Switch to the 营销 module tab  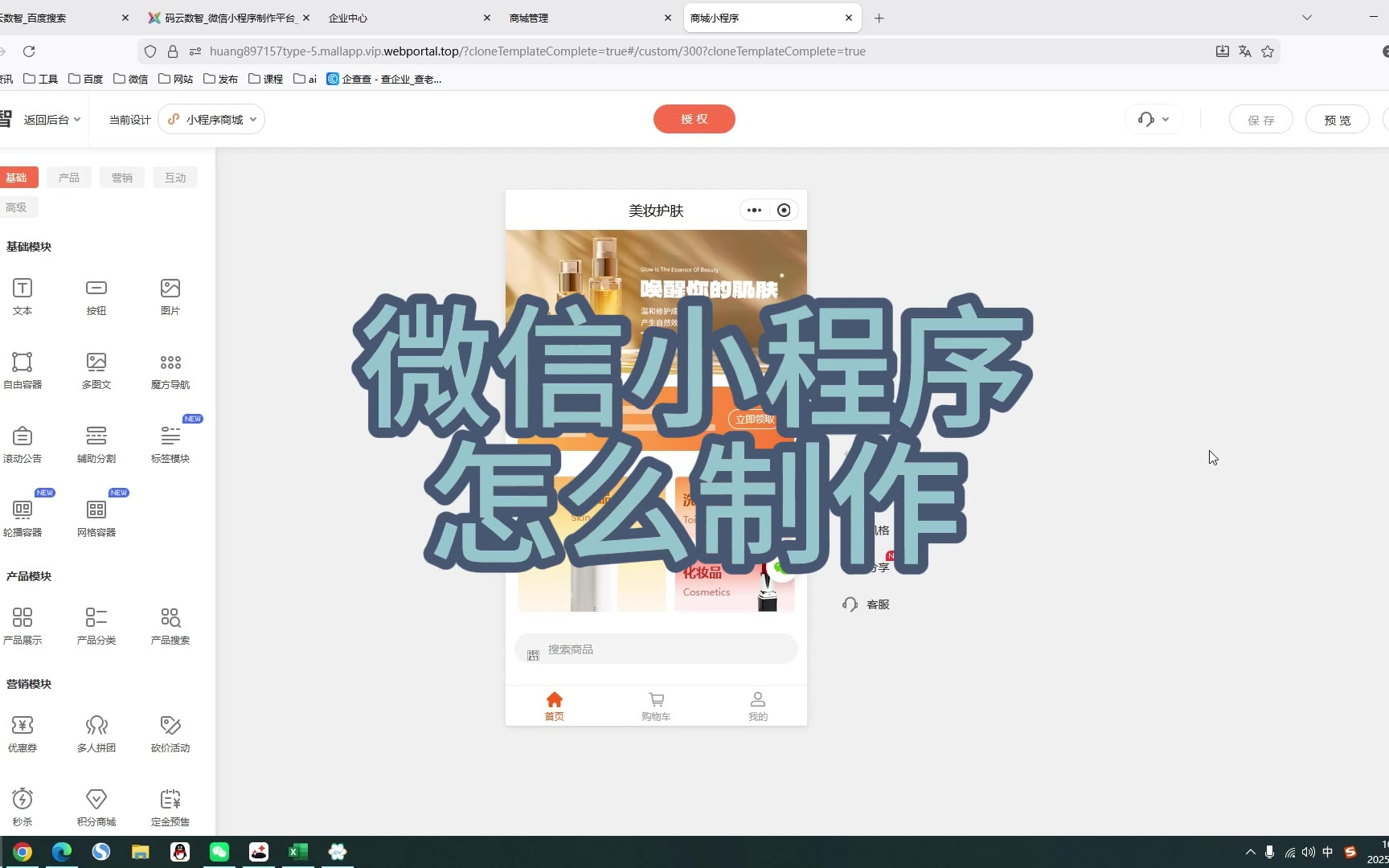(x=122, y=178)
